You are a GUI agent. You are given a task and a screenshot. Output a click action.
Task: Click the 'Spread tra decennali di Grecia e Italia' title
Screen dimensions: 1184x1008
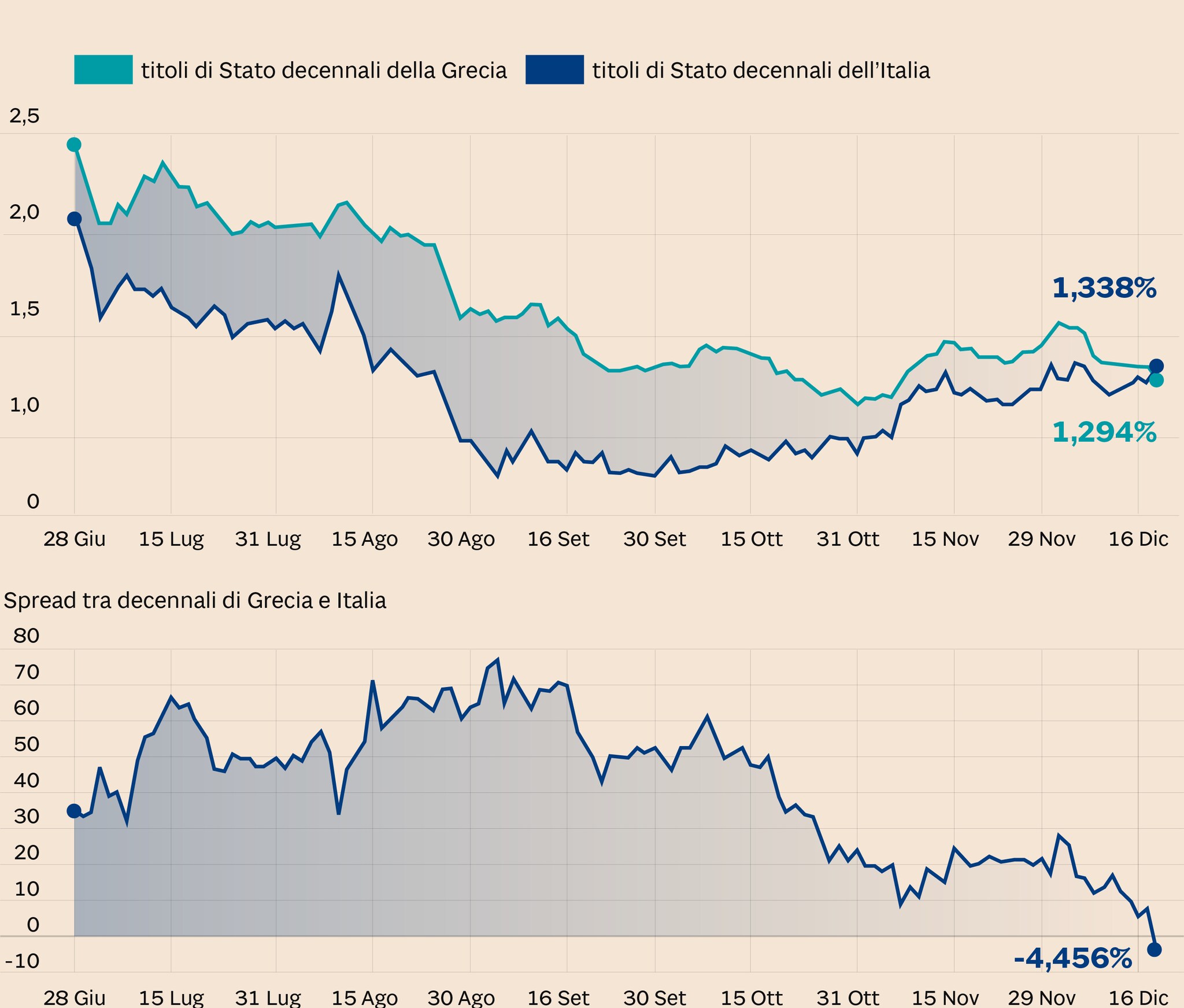pyautogui.click(x=195, y=600)
